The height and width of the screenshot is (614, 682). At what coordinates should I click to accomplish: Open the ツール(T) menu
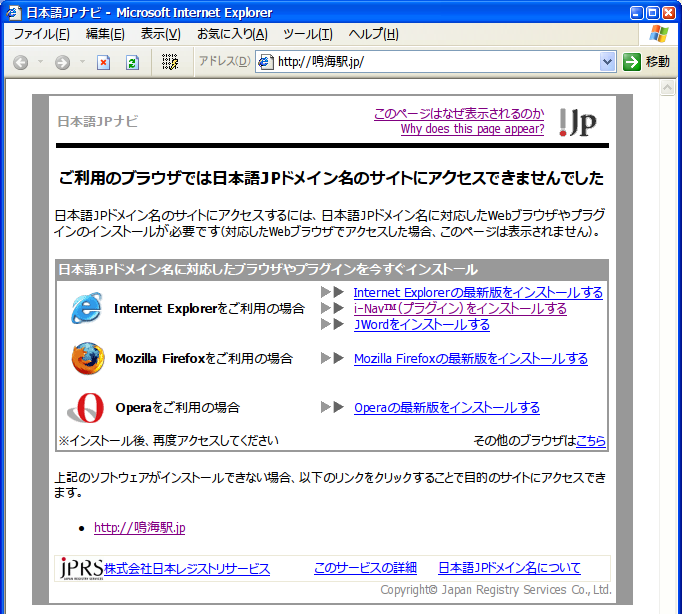(x=308, y=34)
